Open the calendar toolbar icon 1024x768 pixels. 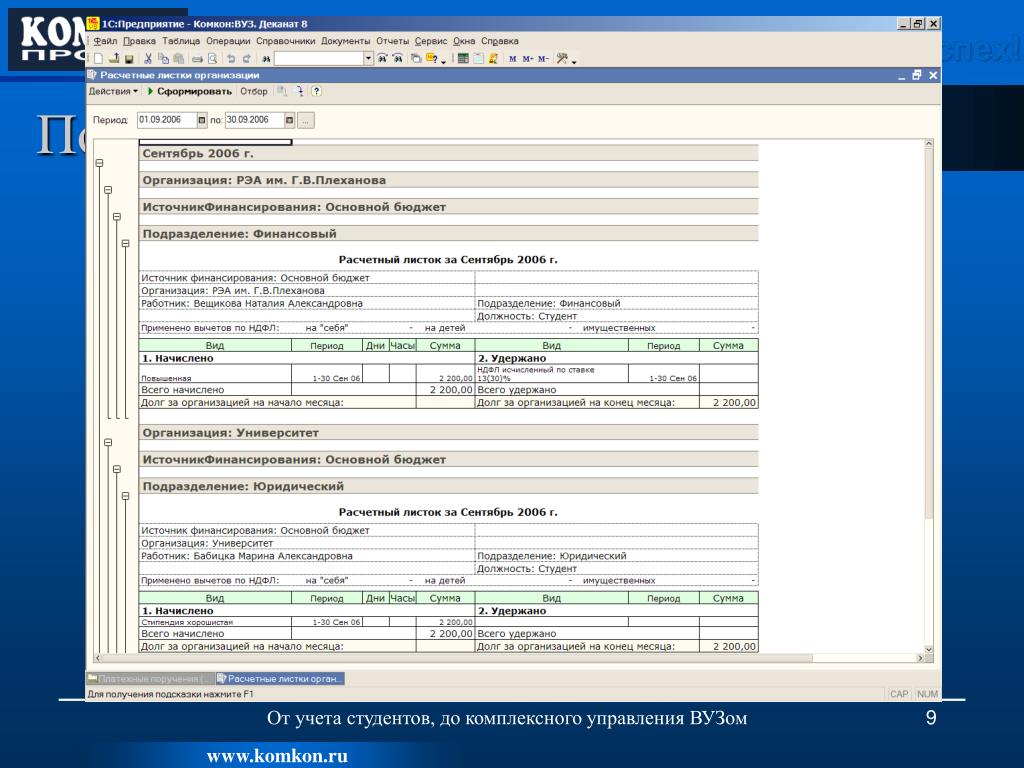click(478, 59)
